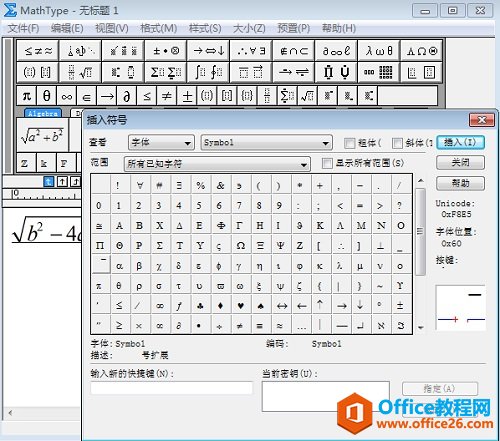Select the ∀ symbol in the grid
This screenshot has height=441, width=500.
(x=140, y=185)
